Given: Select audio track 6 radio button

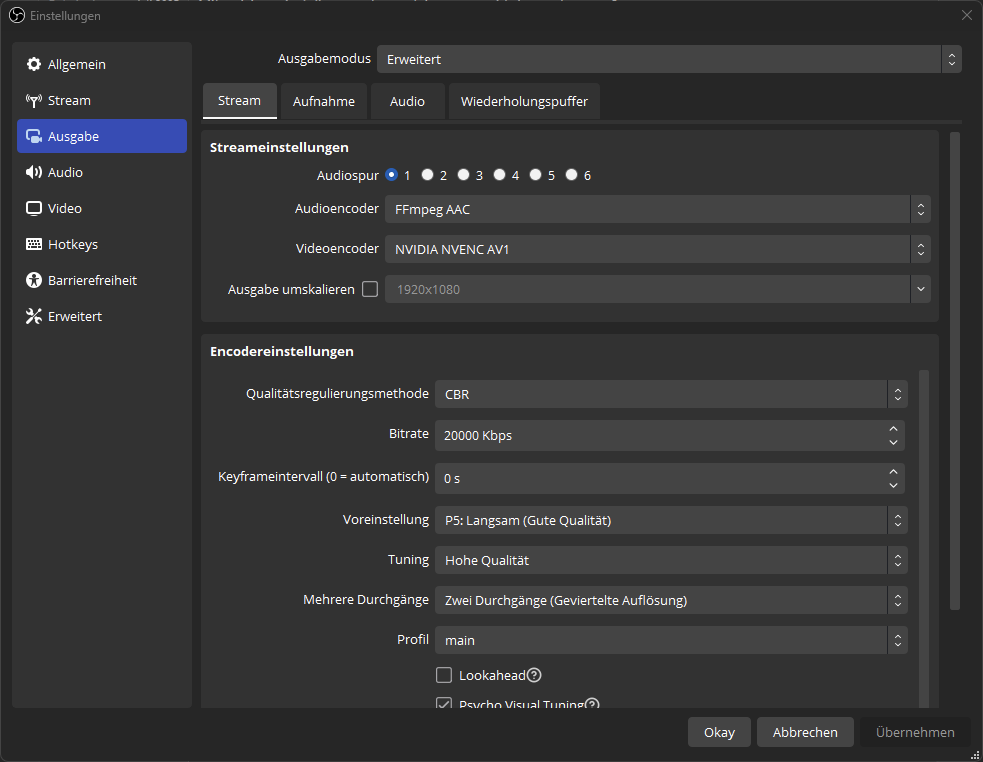Looking at the screenshot, I should [572, 175].
